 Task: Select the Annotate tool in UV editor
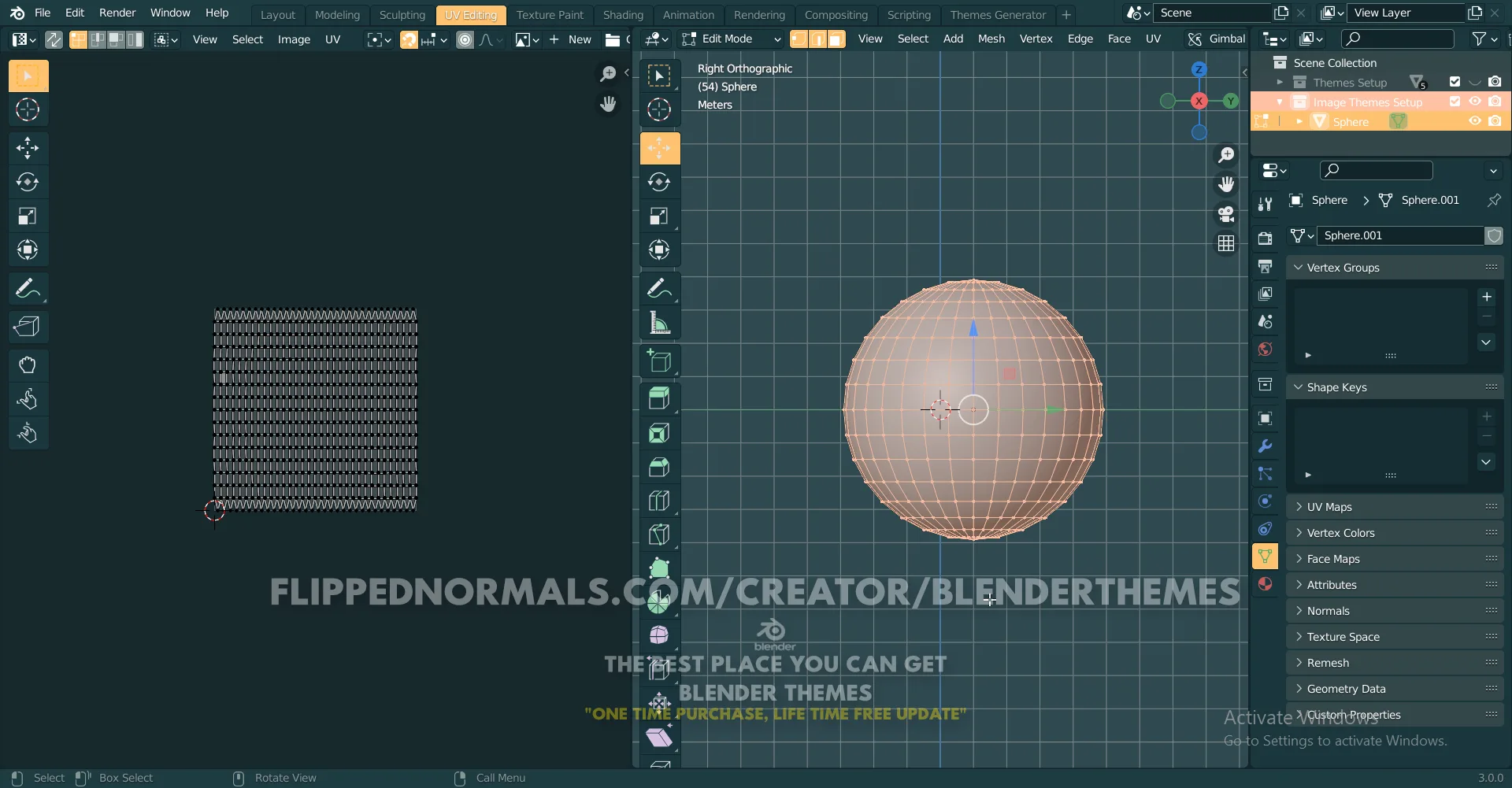coord(28,289)
